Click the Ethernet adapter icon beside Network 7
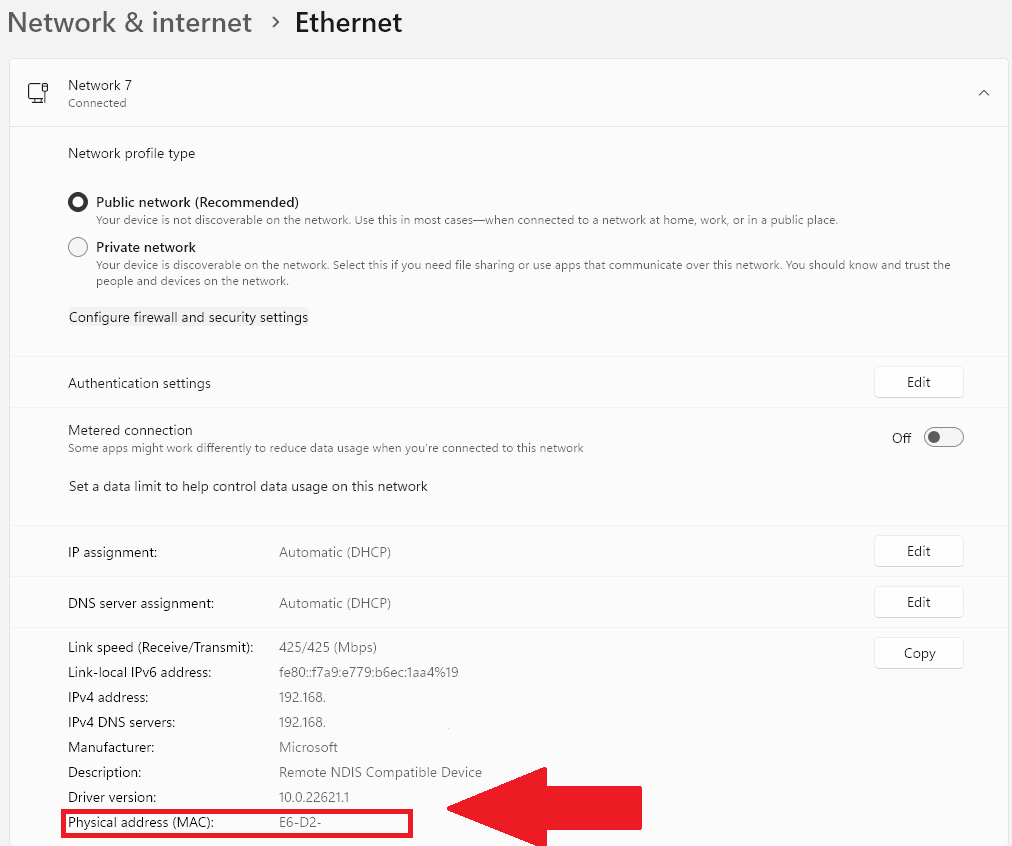This screenshot has width=1012, height=846. 37,92
